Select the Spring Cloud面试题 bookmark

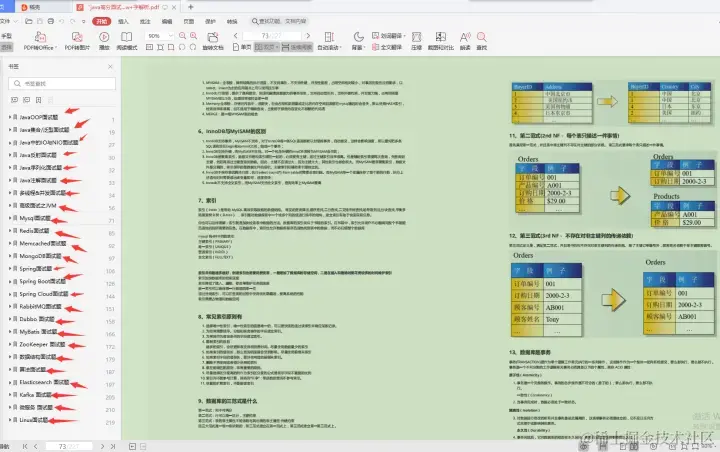click(44, 294)
